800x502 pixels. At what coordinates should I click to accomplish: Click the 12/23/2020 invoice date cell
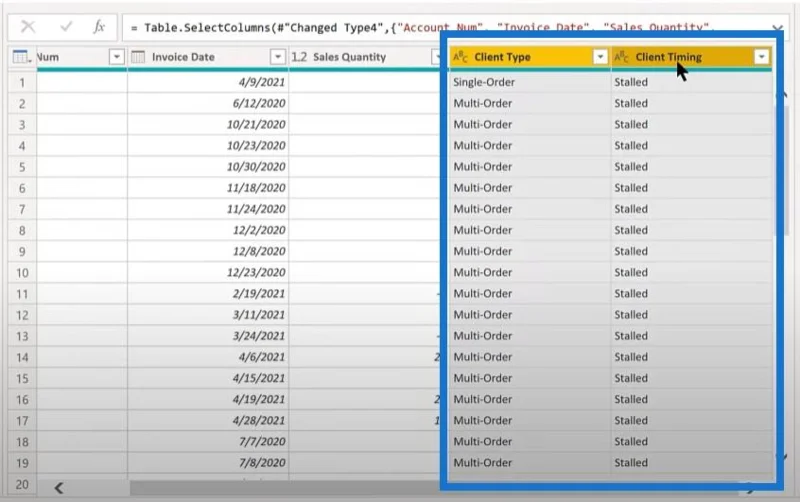[208, 272]
